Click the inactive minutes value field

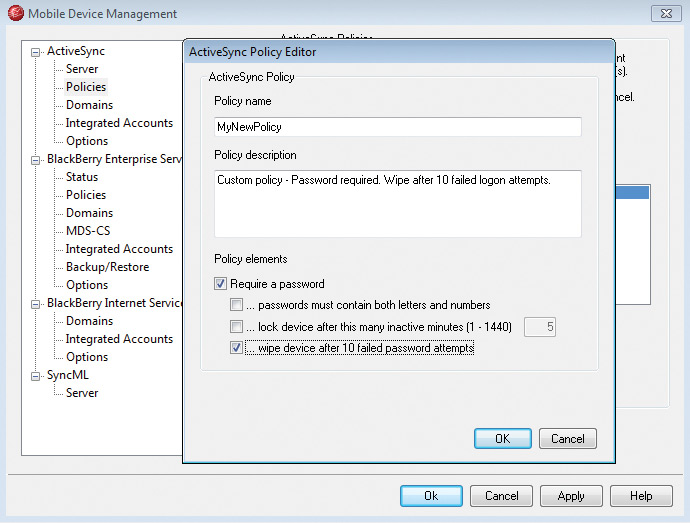(x=540, y=327)
